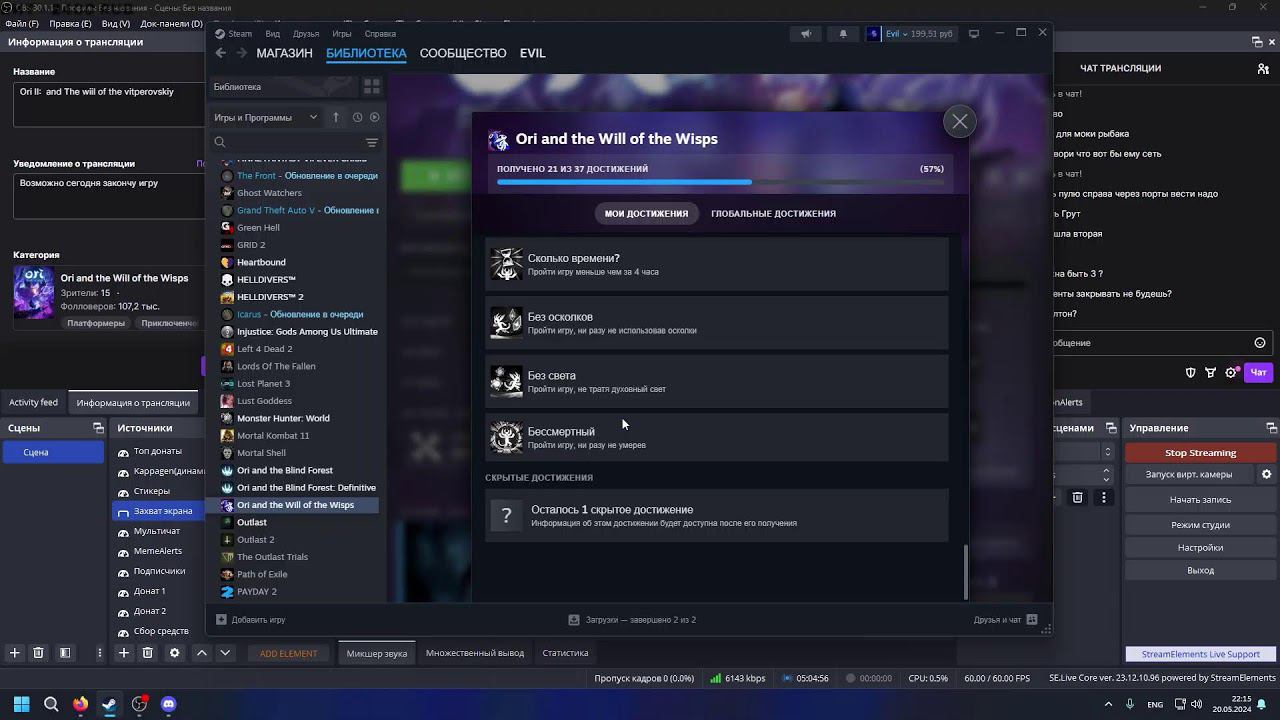Open source properties gear icon
1280x720 pixels.
click(174, 653)
